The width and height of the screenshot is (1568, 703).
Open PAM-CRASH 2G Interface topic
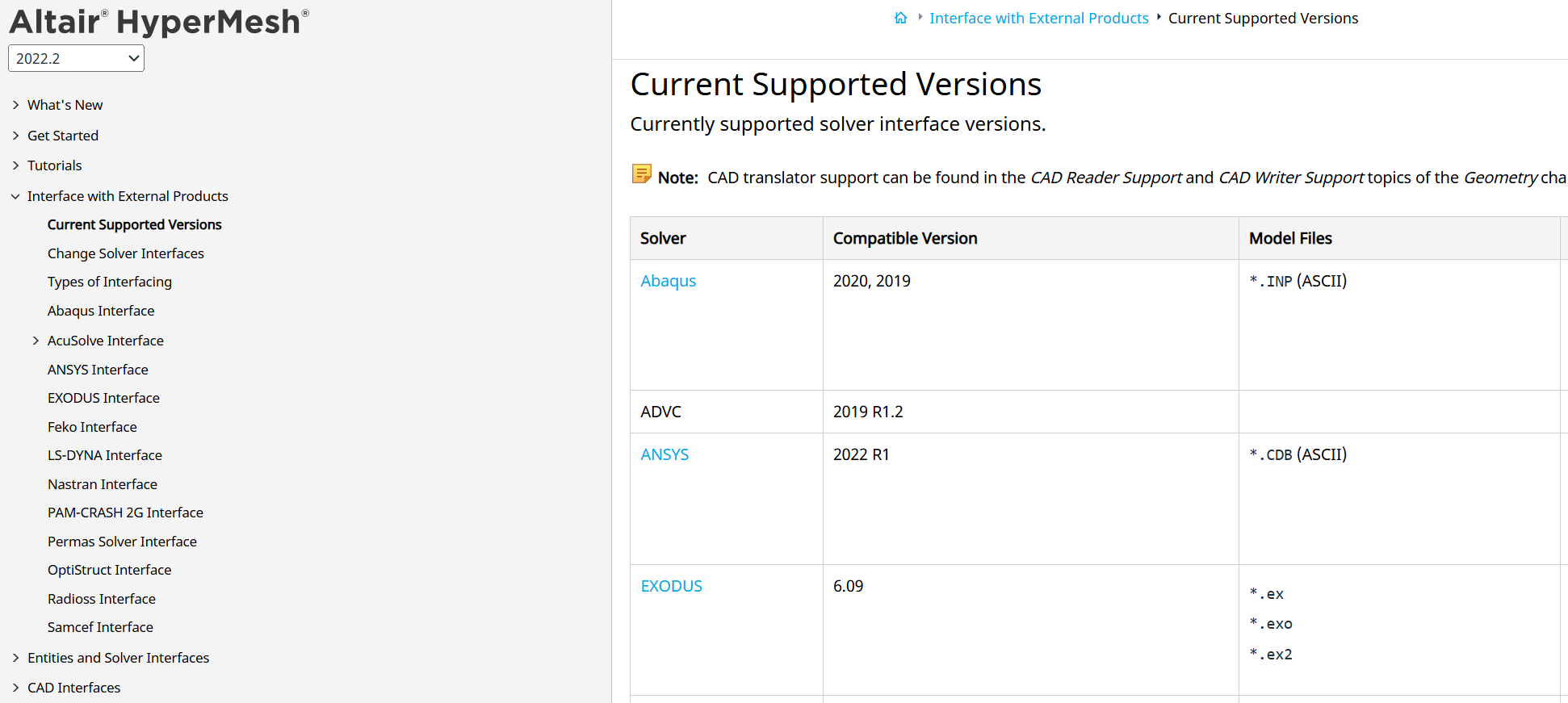(x=125, y=513)
